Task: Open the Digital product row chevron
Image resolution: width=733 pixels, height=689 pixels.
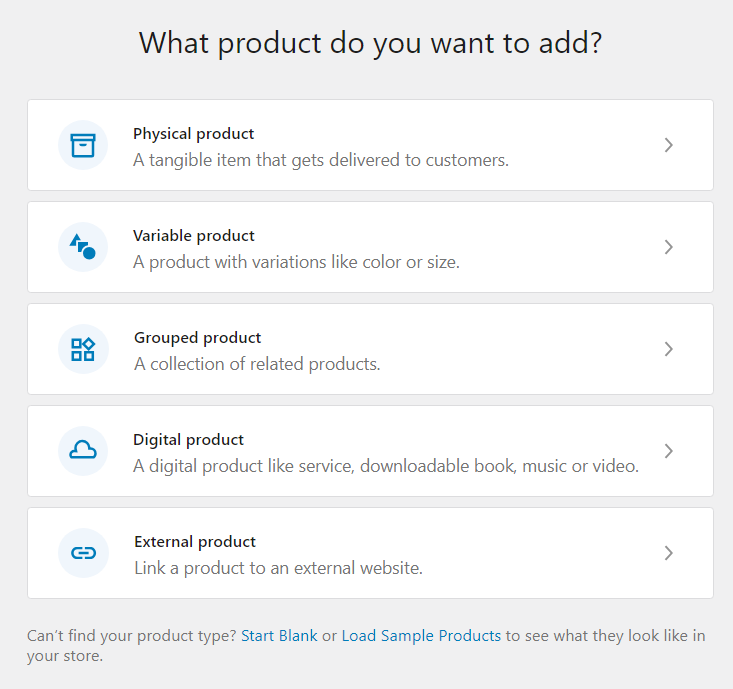Action: pos(669,451)
